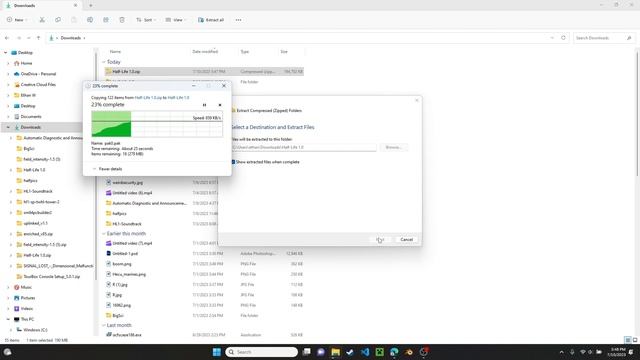Click the Share icon in Explorer toolbar
This screenshot has width=640, height=360.
tap(106, 20)
